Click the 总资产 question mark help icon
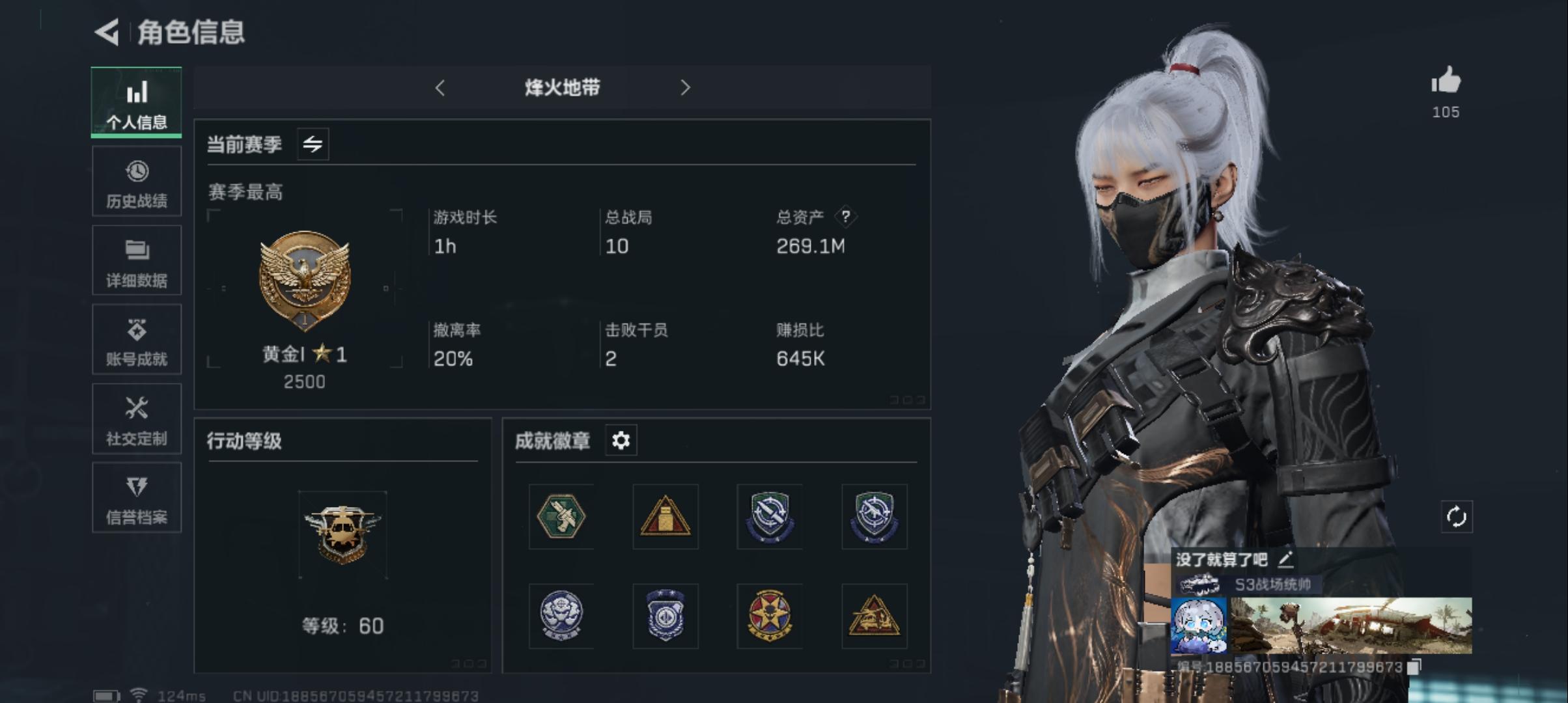Viewport: 1568px width, 703px height. pos(845,217)
